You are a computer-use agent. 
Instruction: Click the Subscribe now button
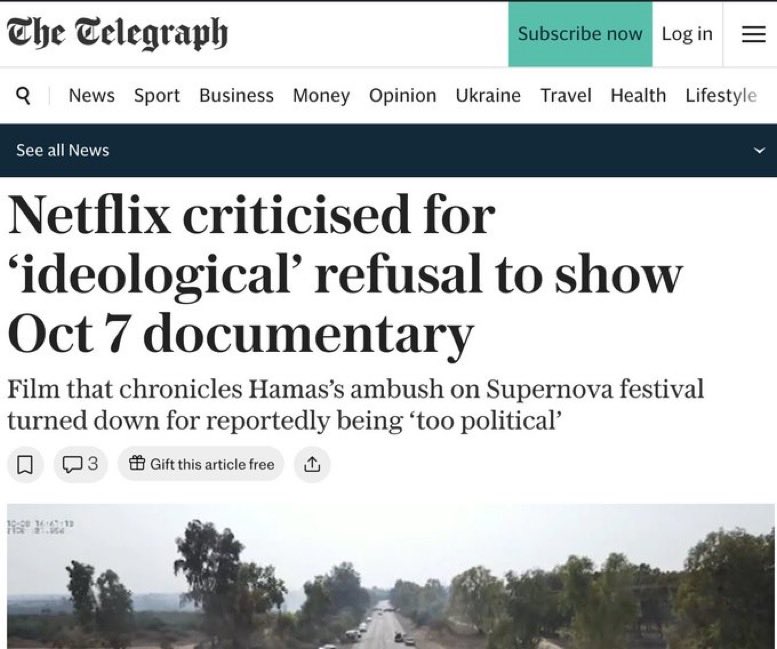(580, 34)
